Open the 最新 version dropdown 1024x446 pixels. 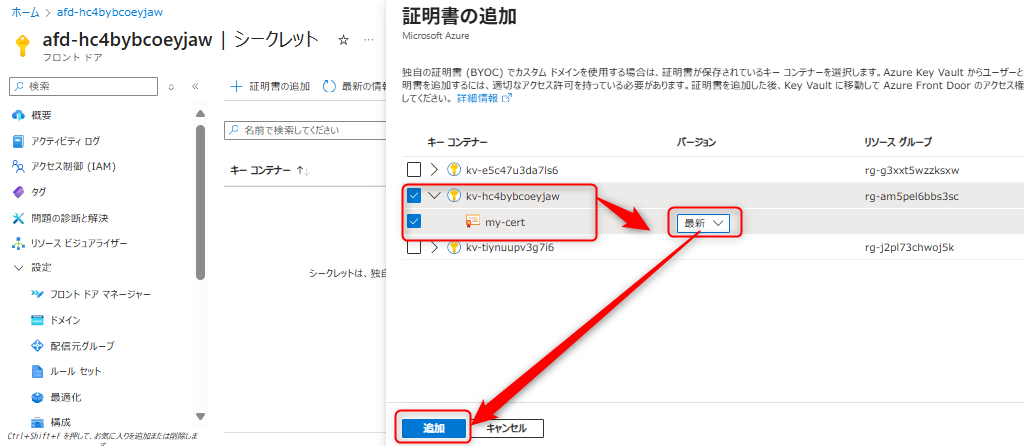[x=703, y=223]
